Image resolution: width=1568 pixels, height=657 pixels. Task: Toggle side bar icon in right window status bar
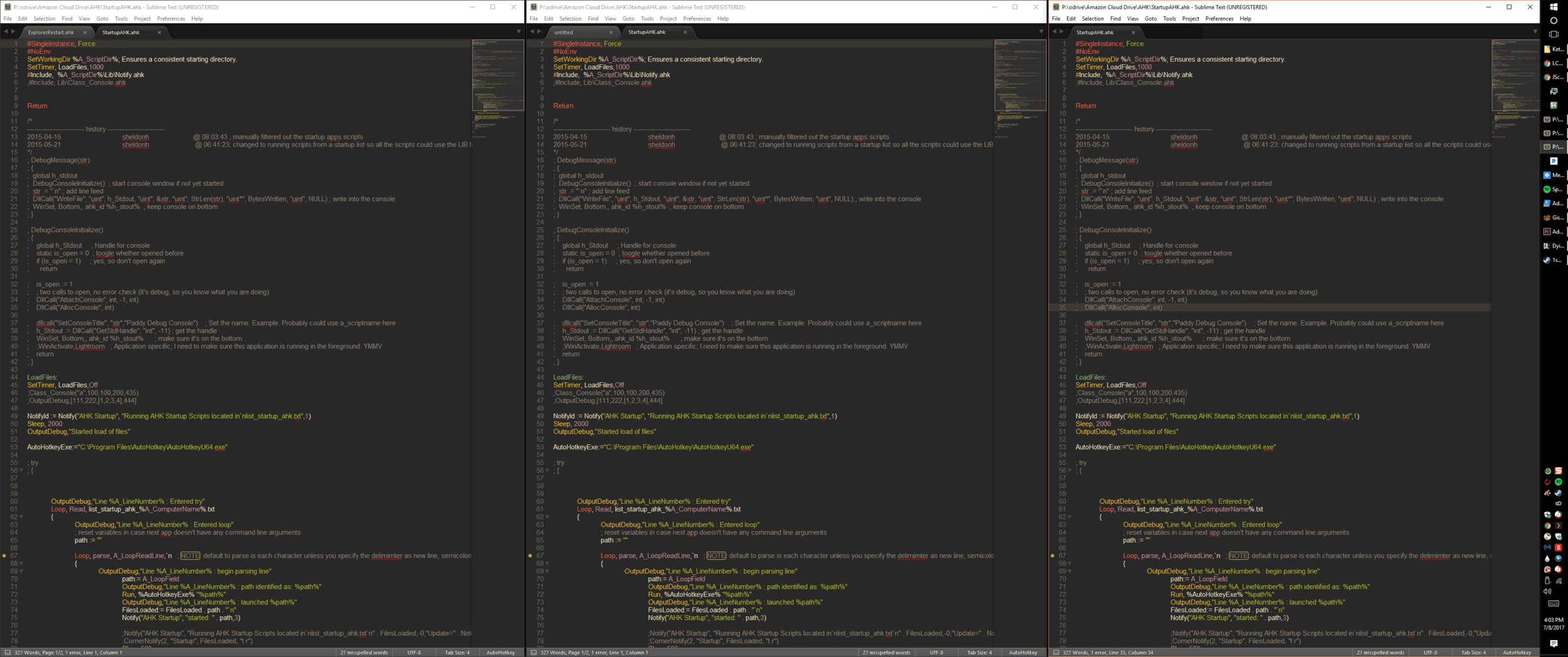pyautogui.click(x=1056, y=653)
